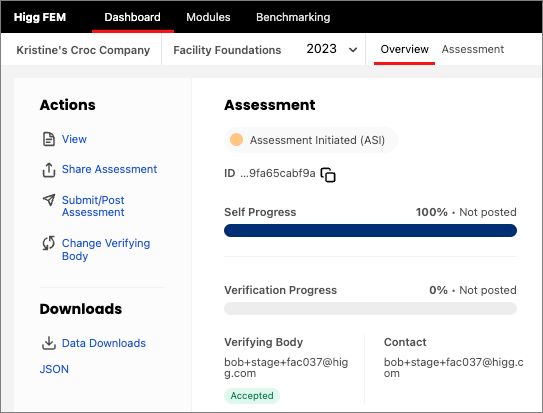
Task: Click the Submit/Post Assessment link
Action: coord(93,206)
